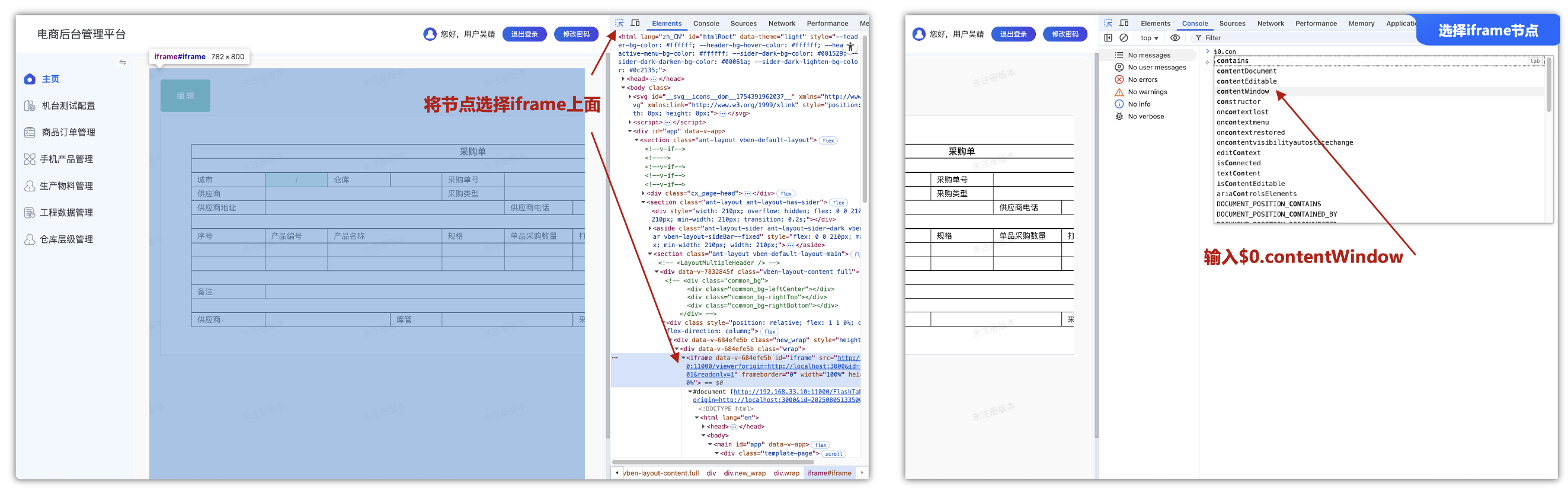
Task: Click the round accessibility figure icon
Action: pos(850,46)
